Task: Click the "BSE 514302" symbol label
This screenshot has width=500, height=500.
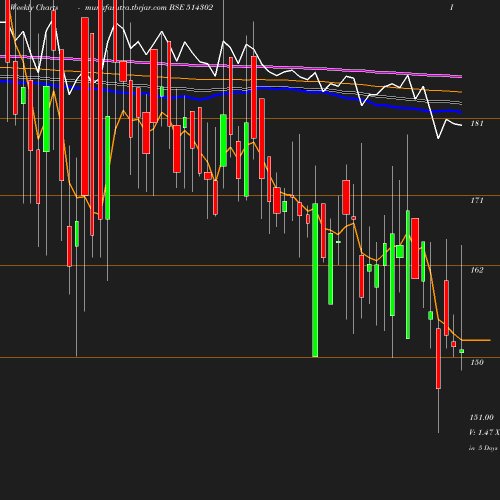Action: (191, 7)
